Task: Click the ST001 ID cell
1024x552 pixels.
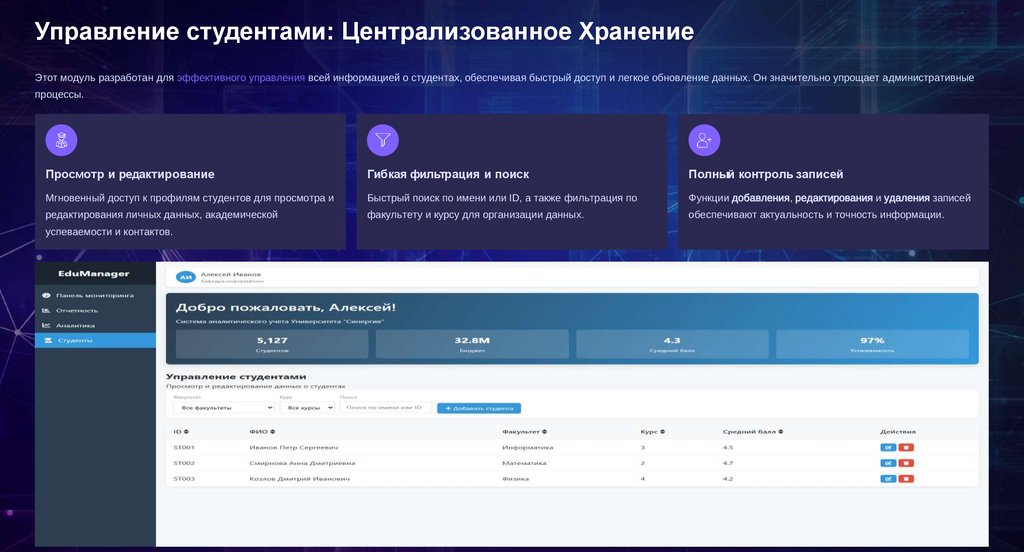Action: pyautogui.click(x=184, y=447)
